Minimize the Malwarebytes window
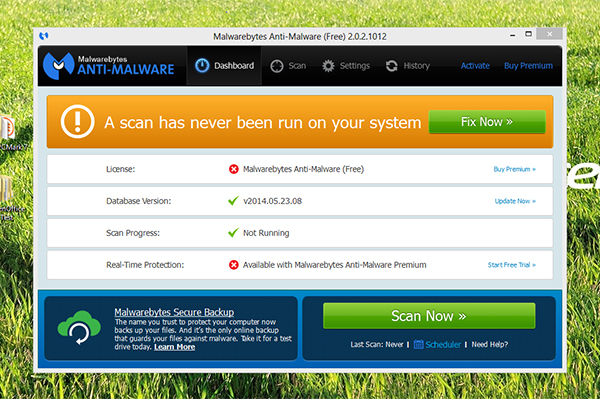 point(512,35)
